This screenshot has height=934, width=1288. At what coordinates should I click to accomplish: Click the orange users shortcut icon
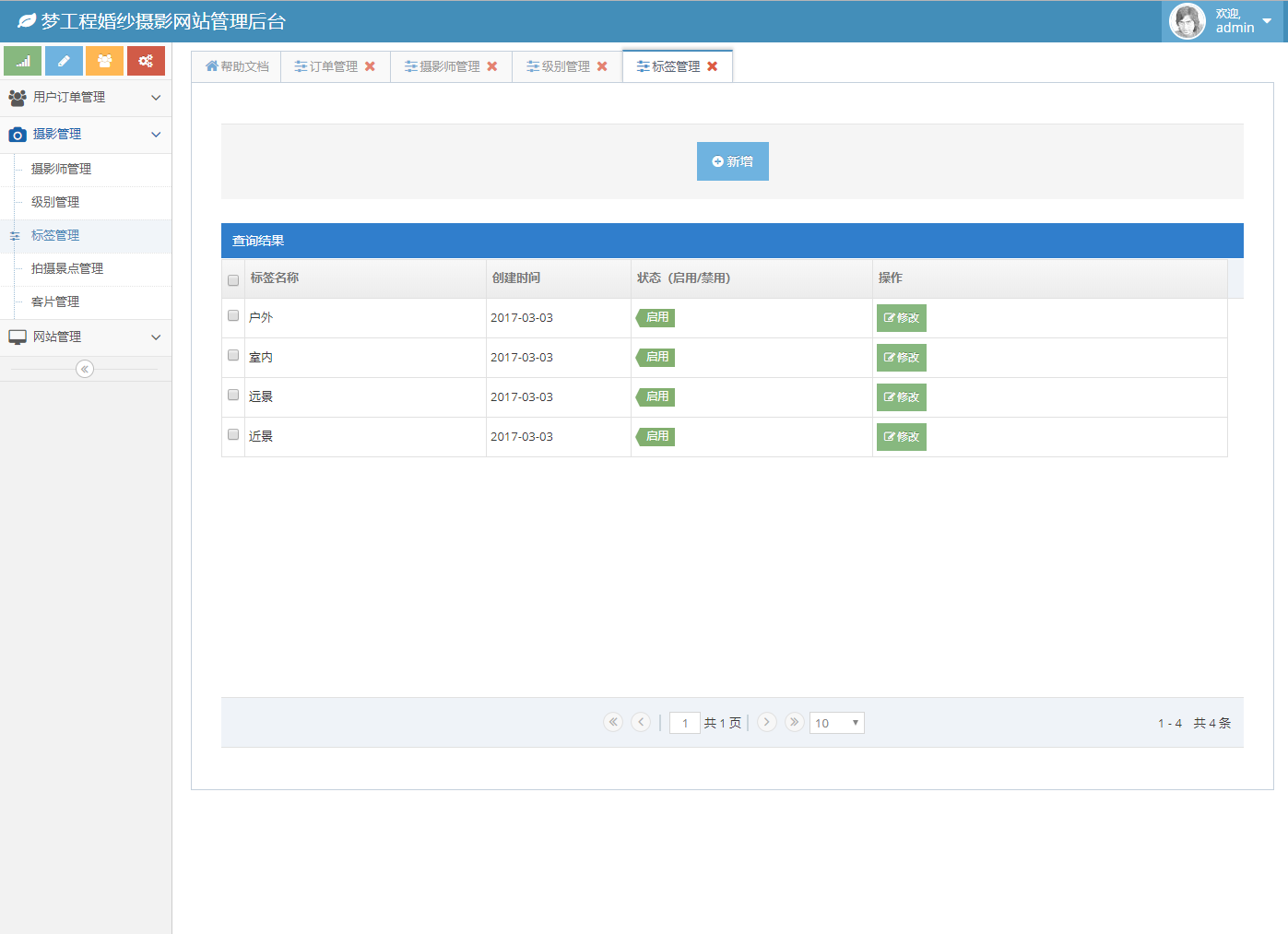[x=104, y=61]
